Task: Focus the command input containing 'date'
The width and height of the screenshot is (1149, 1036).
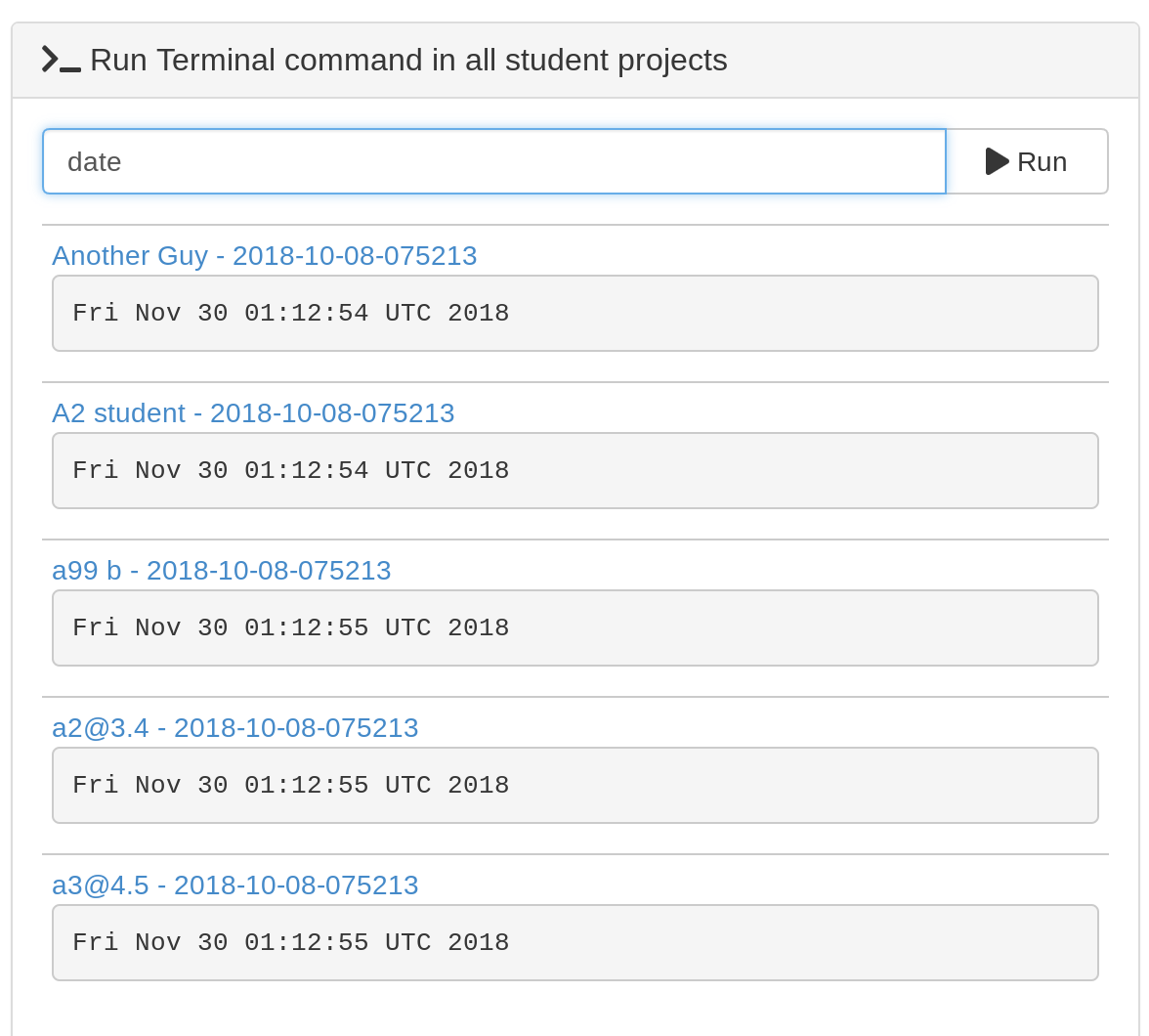Action: [x=493, y=161]
